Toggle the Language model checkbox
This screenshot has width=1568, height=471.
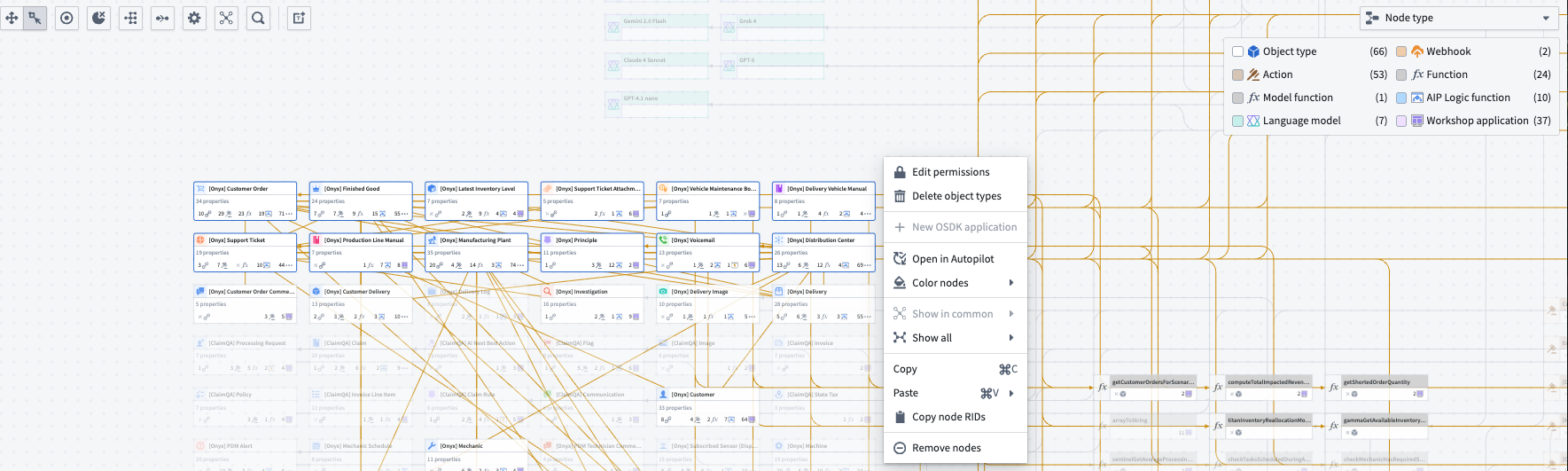tap(1238, 121)
